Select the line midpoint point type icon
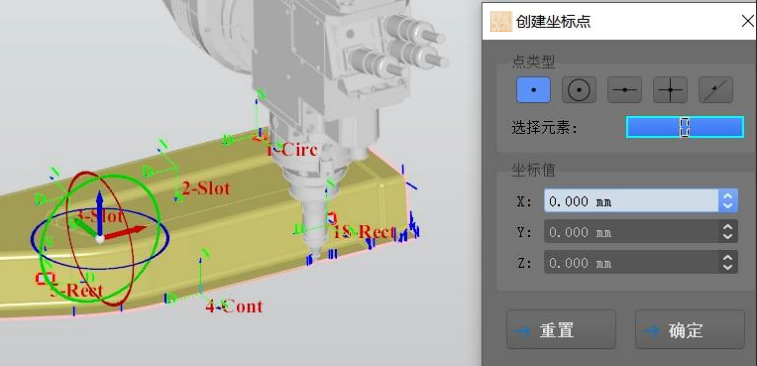Screen dimensions: 757x366 [624, 90]
